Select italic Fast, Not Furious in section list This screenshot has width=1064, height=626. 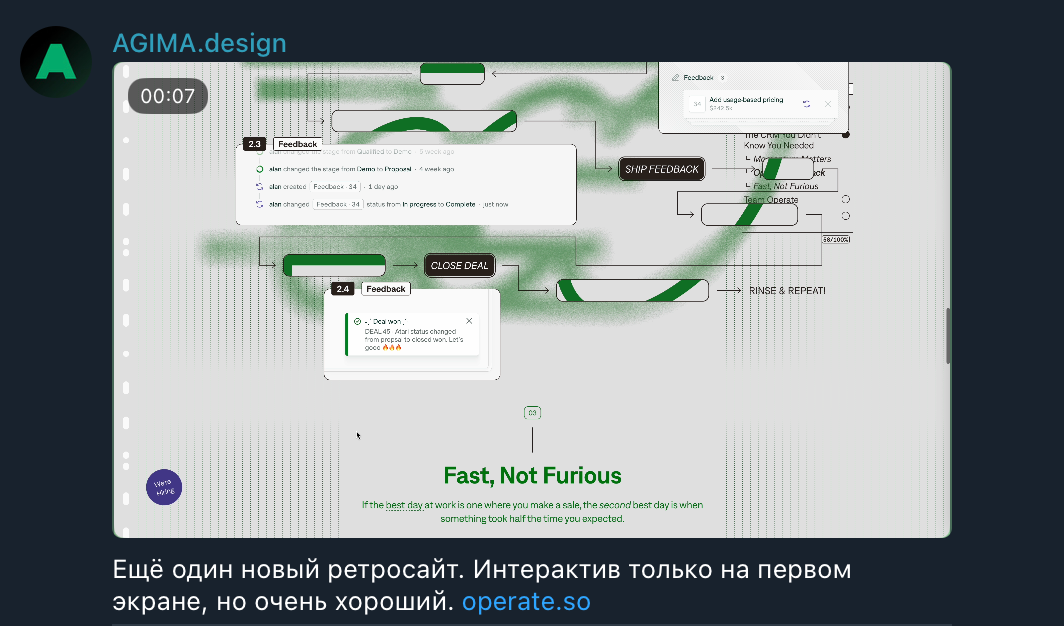786,186
